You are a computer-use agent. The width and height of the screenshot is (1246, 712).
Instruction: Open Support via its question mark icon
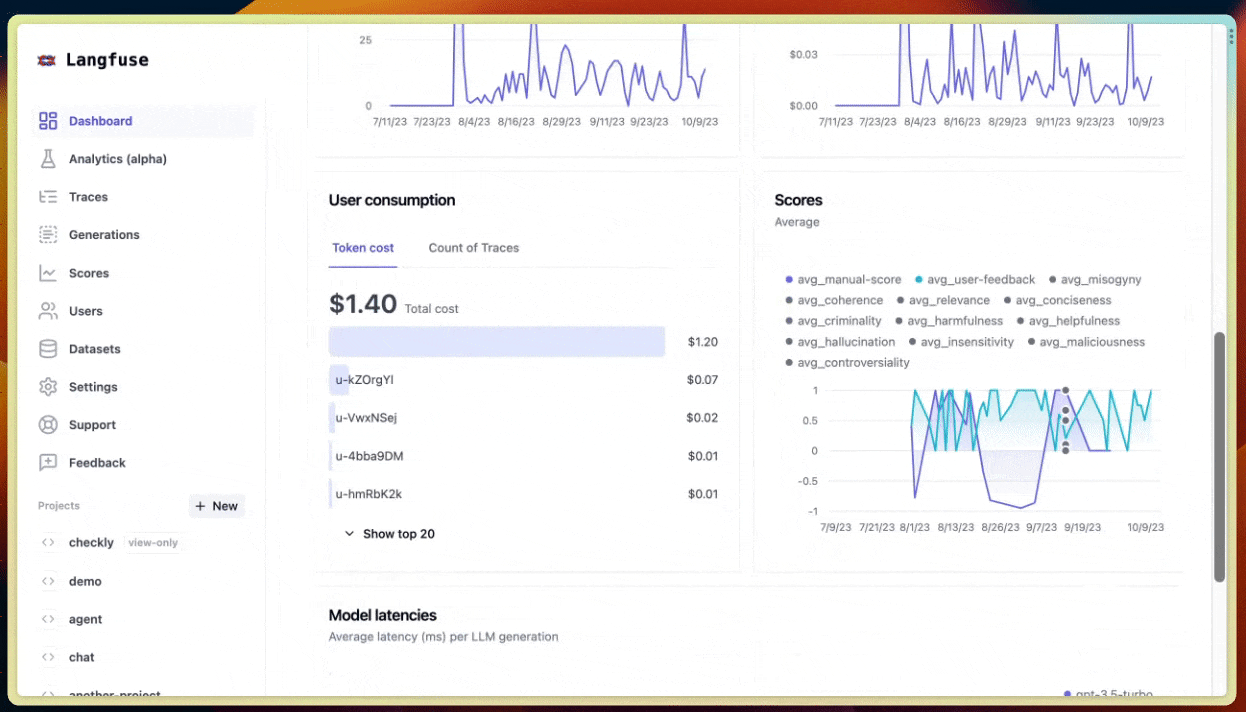point(47,424)
